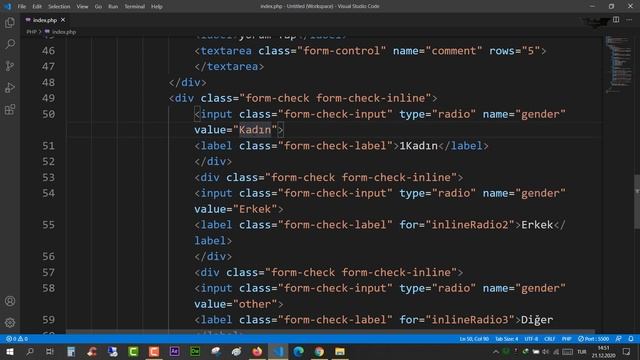This screenshot has width=640, height=360.
Task: Click Ln 50, Col 90 in status bar
Action: tap(474, 339)
